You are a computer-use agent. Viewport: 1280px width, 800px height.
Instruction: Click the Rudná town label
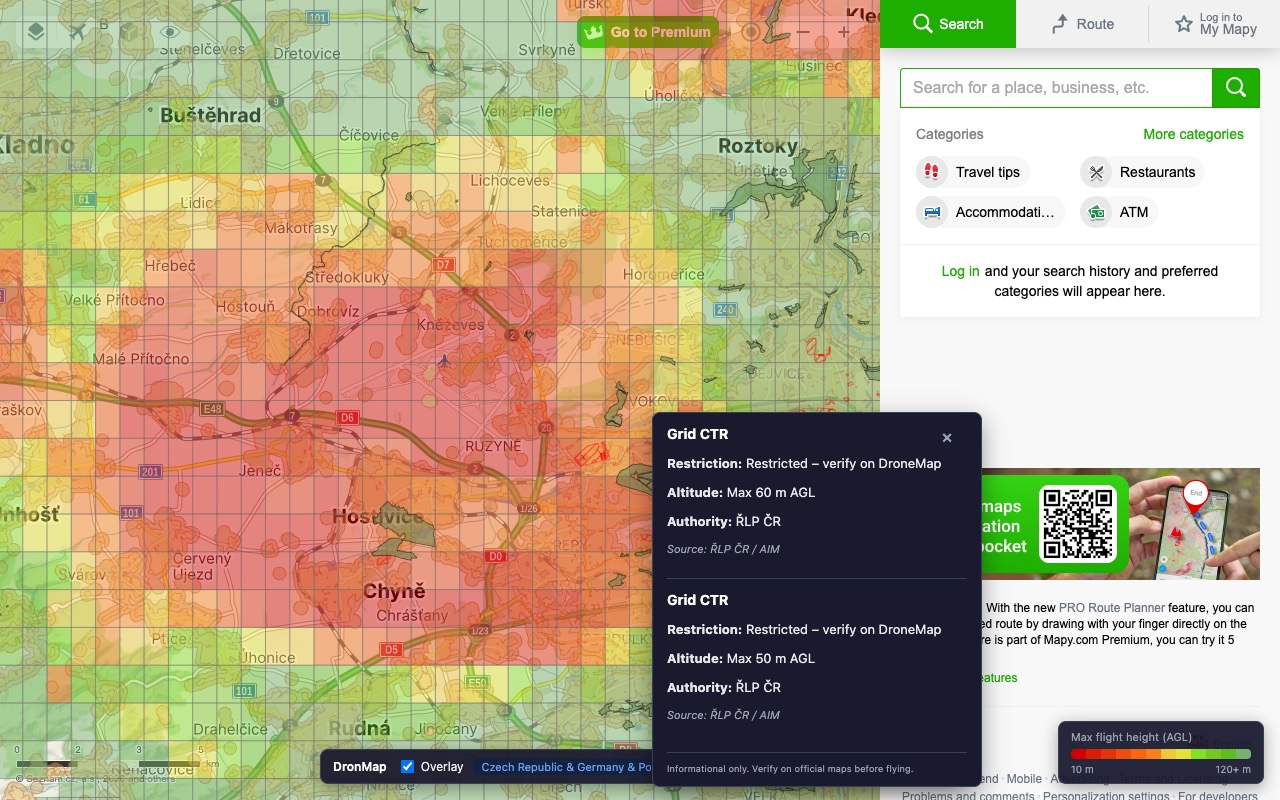(358, 727)
